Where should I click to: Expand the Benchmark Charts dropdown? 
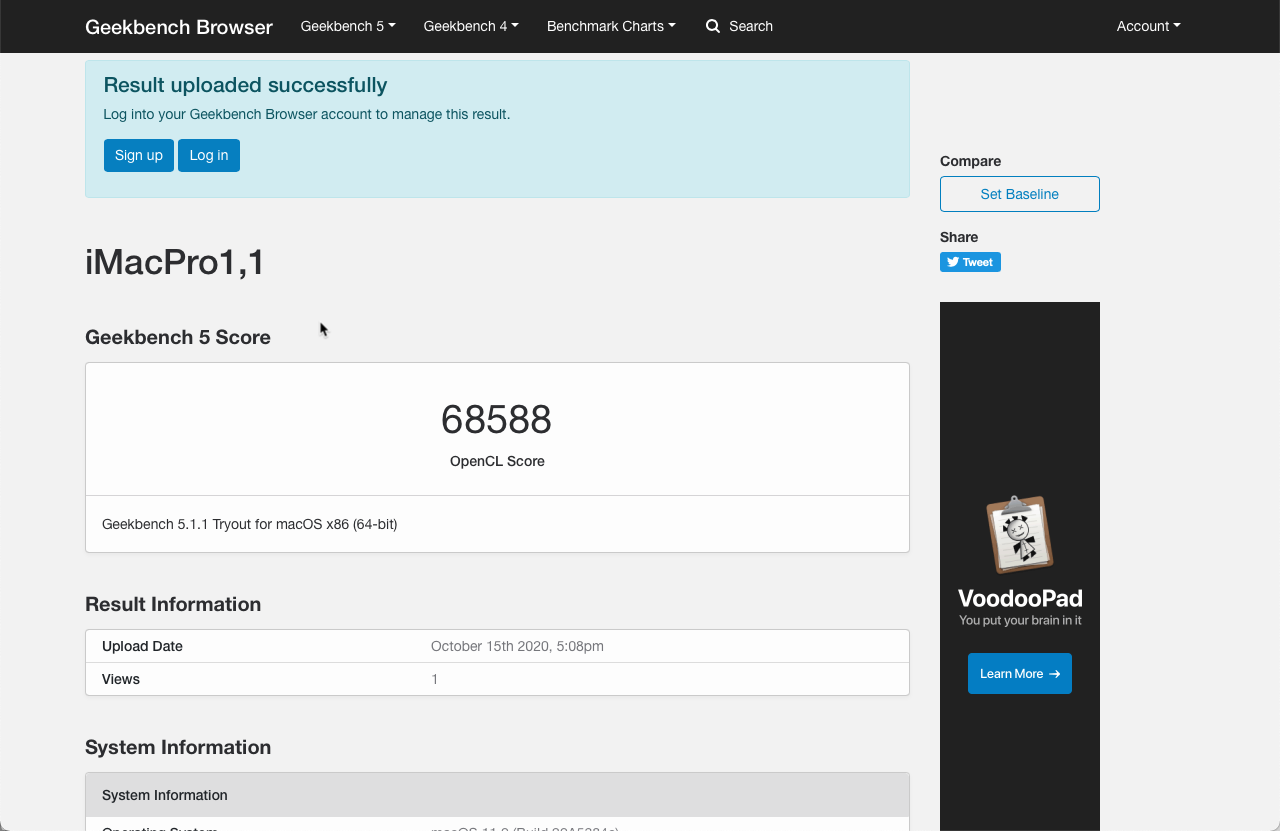pyautogui.click(x=611, y=26)
